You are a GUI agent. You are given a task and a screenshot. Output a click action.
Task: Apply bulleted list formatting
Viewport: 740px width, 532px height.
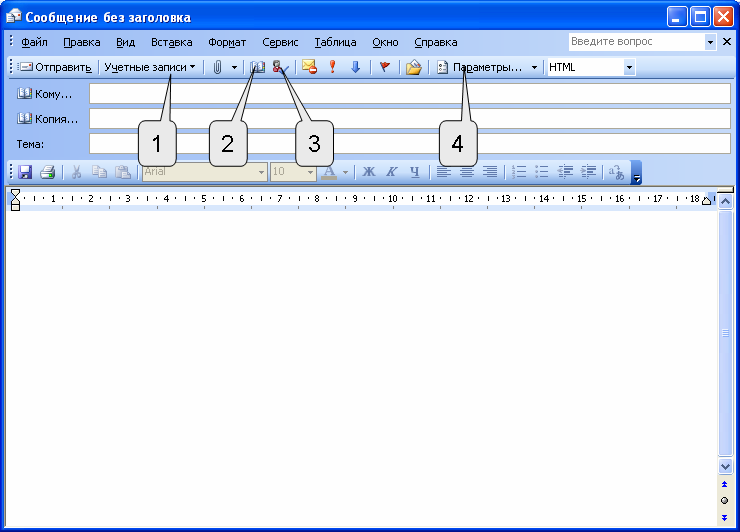[x=542, y=172]
